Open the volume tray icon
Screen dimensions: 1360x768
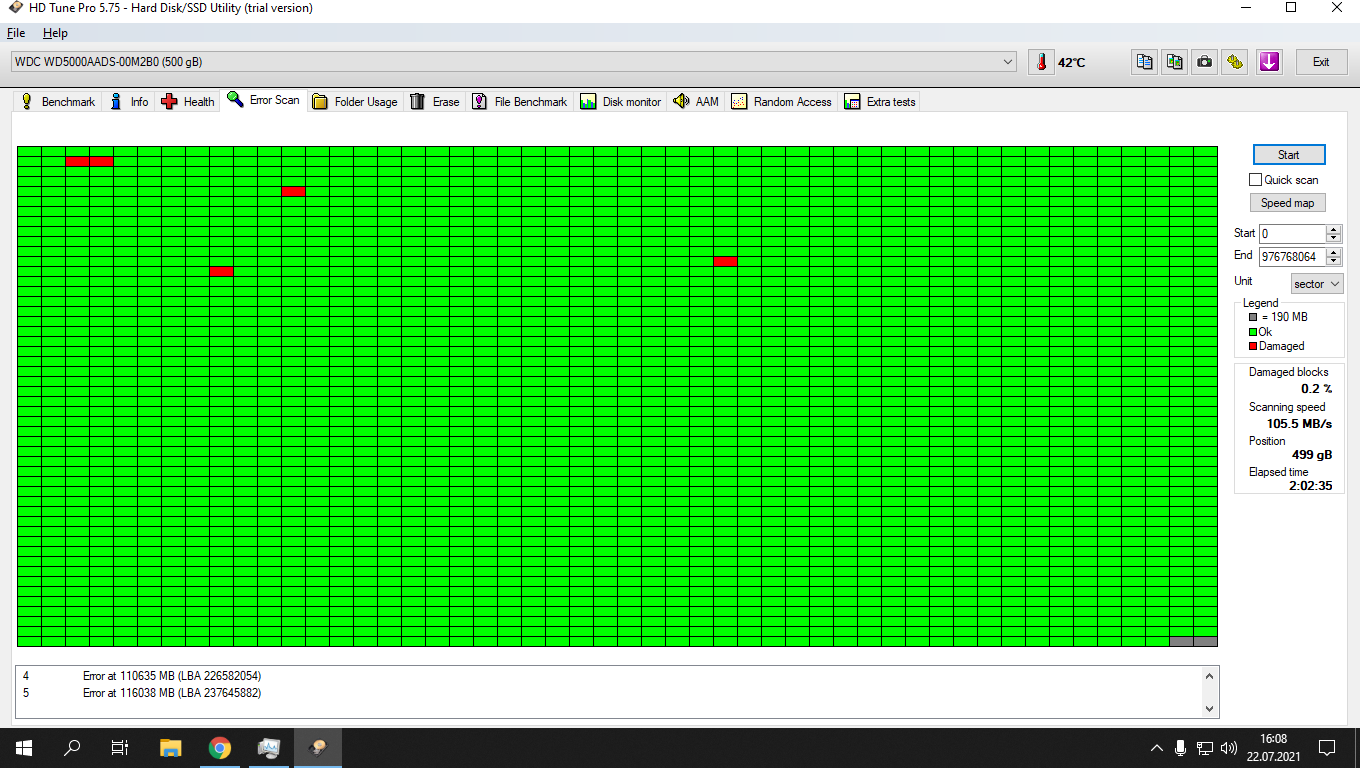[1229, 748]
